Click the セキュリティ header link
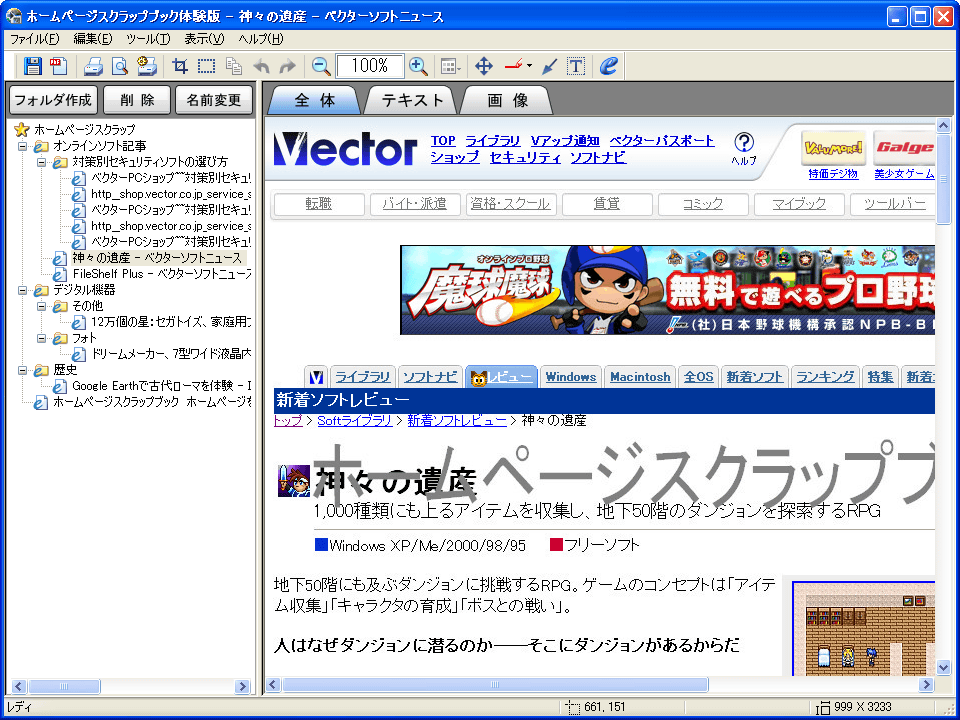The image size is (960, 720). click(525, 157)
